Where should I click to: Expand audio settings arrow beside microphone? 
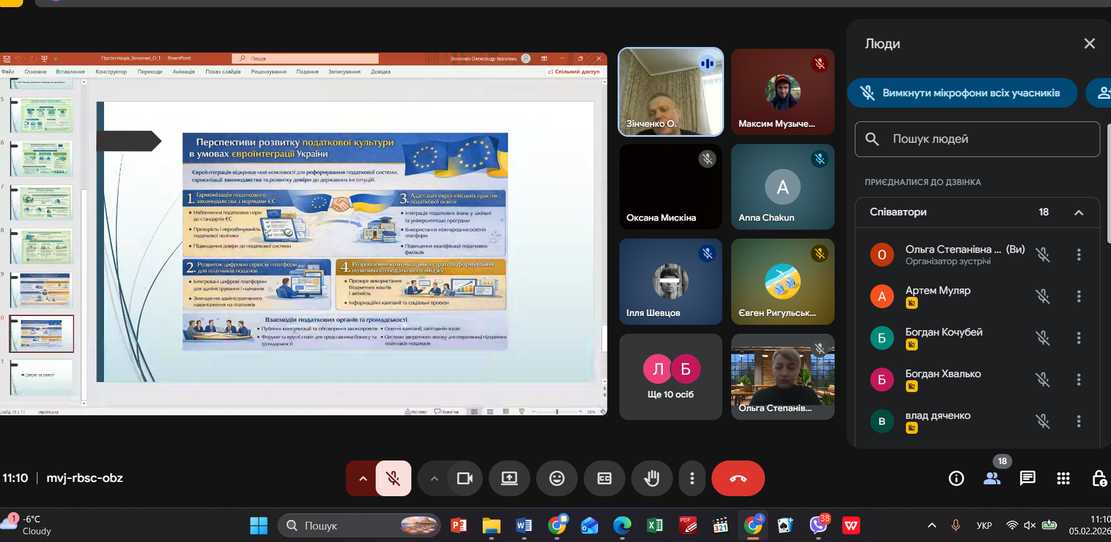(x=361, y=479)
